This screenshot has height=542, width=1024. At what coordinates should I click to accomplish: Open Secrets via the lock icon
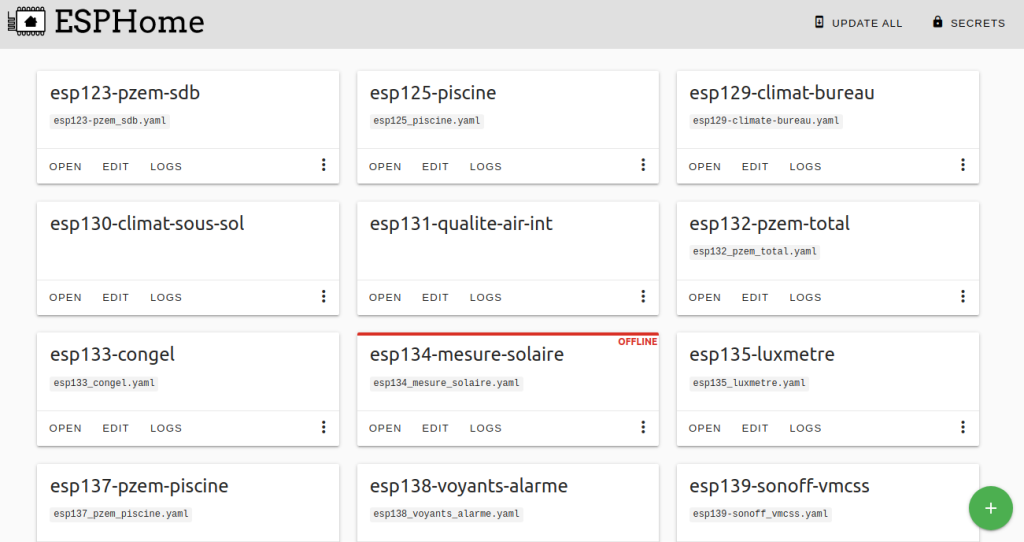937,22
